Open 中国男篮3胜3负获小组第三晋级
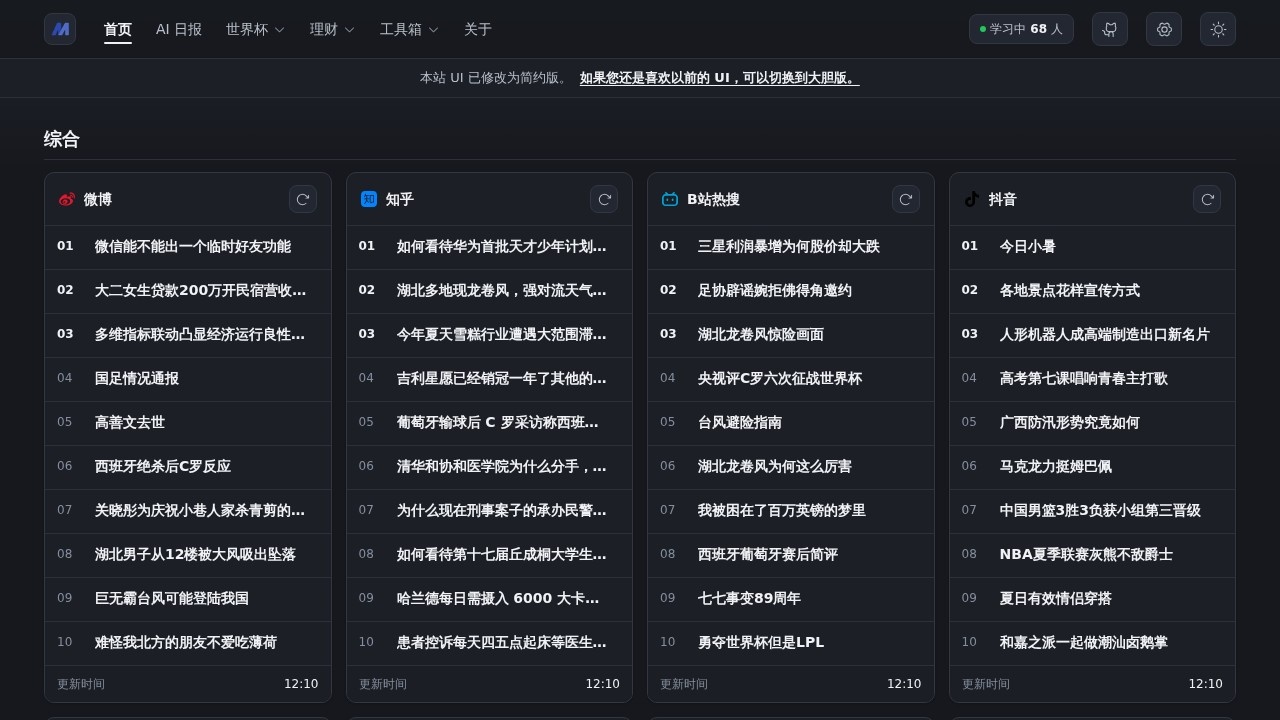 1100,510
